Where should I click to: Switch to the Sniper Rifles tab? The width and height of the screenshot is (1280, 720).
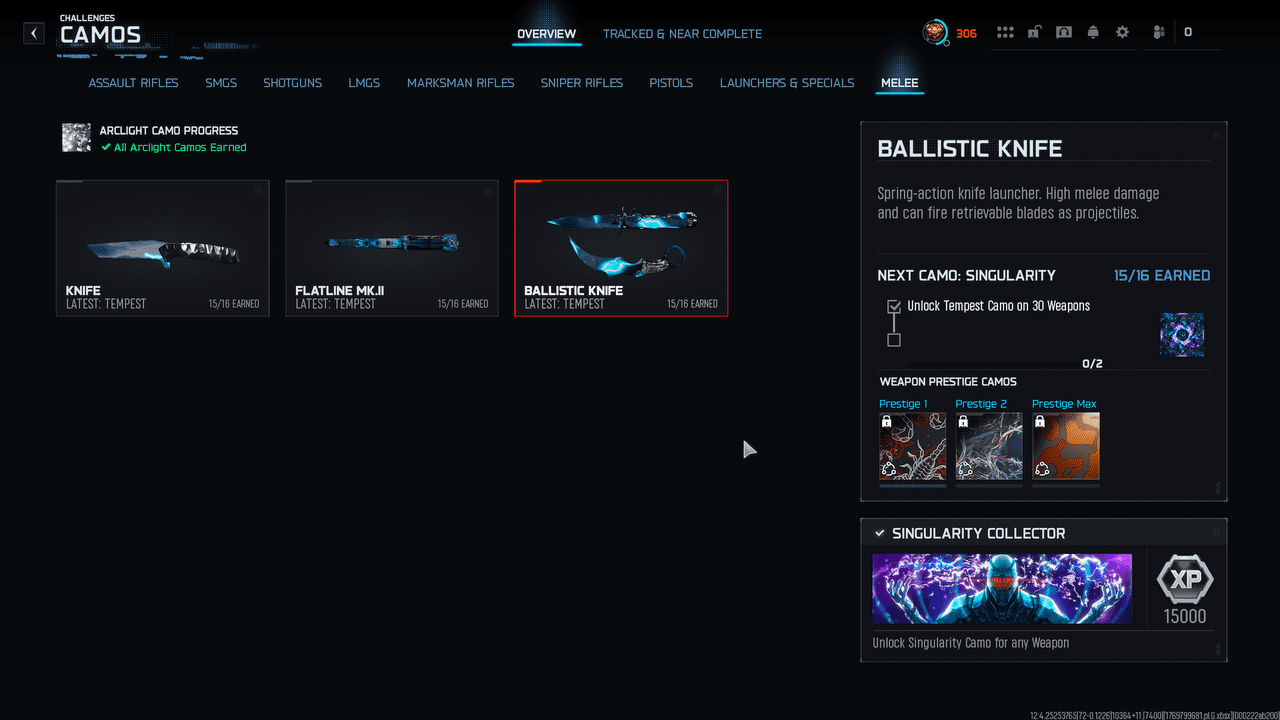pos(582,83)
